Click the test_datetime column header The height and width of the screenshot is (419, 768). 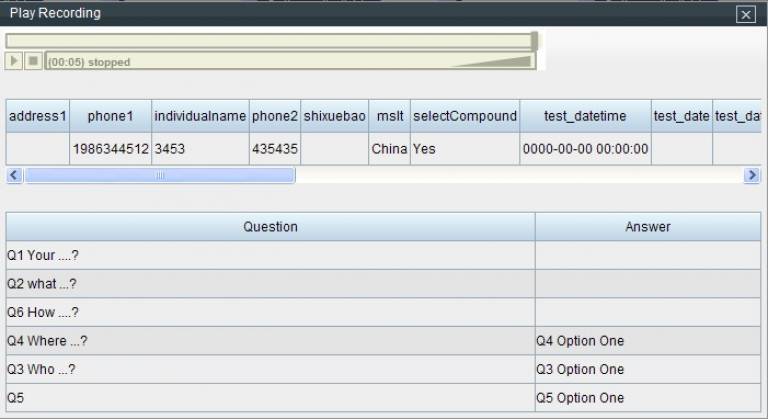coord(585,116)
